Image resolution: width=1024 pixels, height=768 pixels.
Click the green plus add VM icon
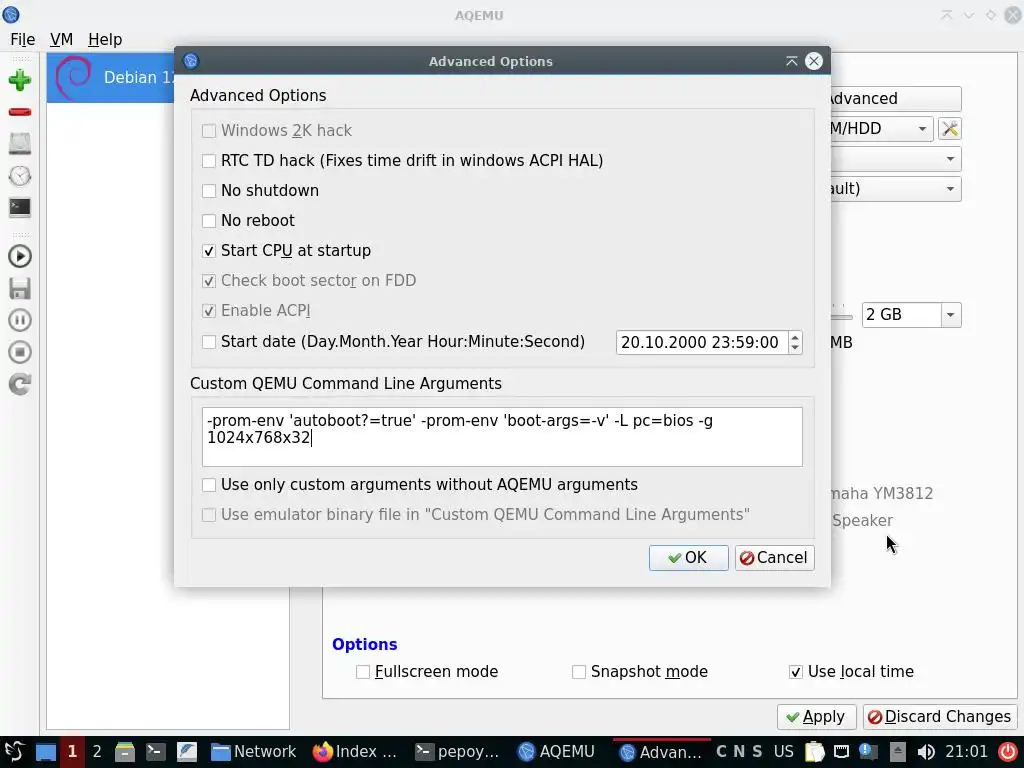coord(20,80)
